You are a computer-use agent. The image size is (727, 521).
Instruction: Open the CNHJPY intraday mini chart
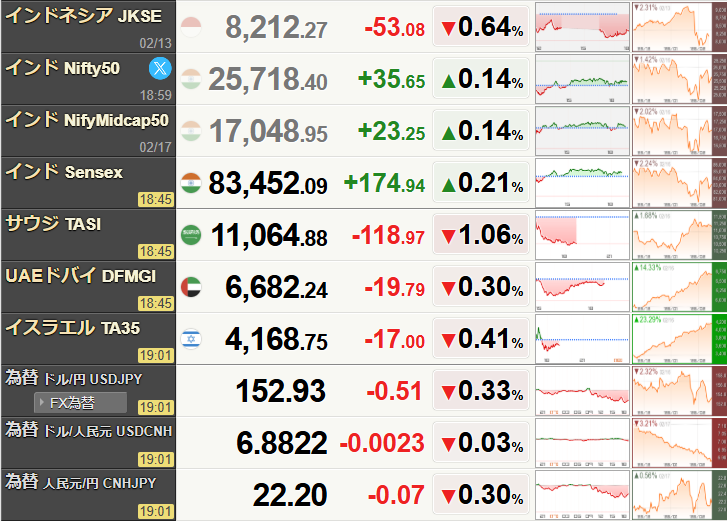(x=582, y=495)
